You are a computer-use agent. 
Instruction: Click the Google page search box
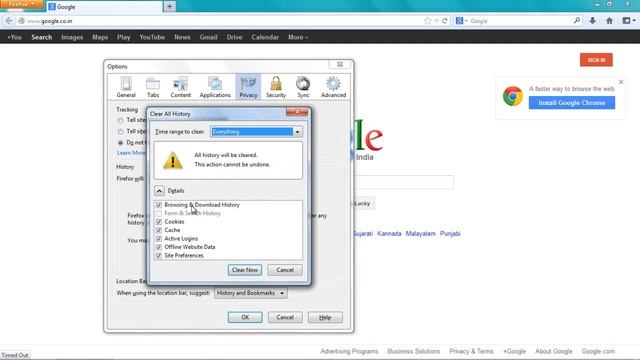[404, 182]
